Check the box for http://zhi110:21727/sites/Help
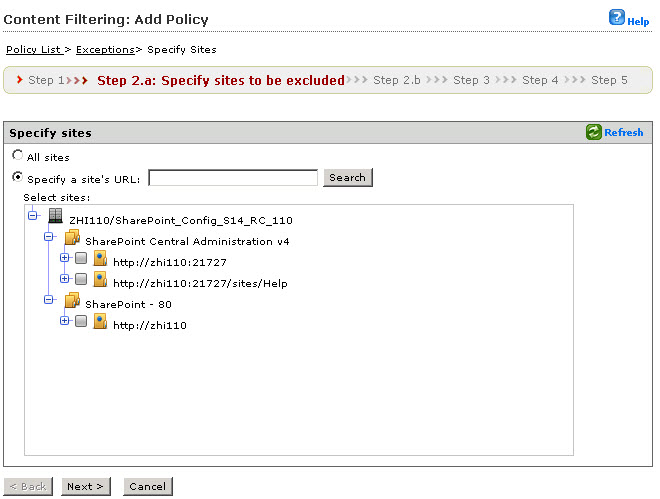 coord(81,282)
